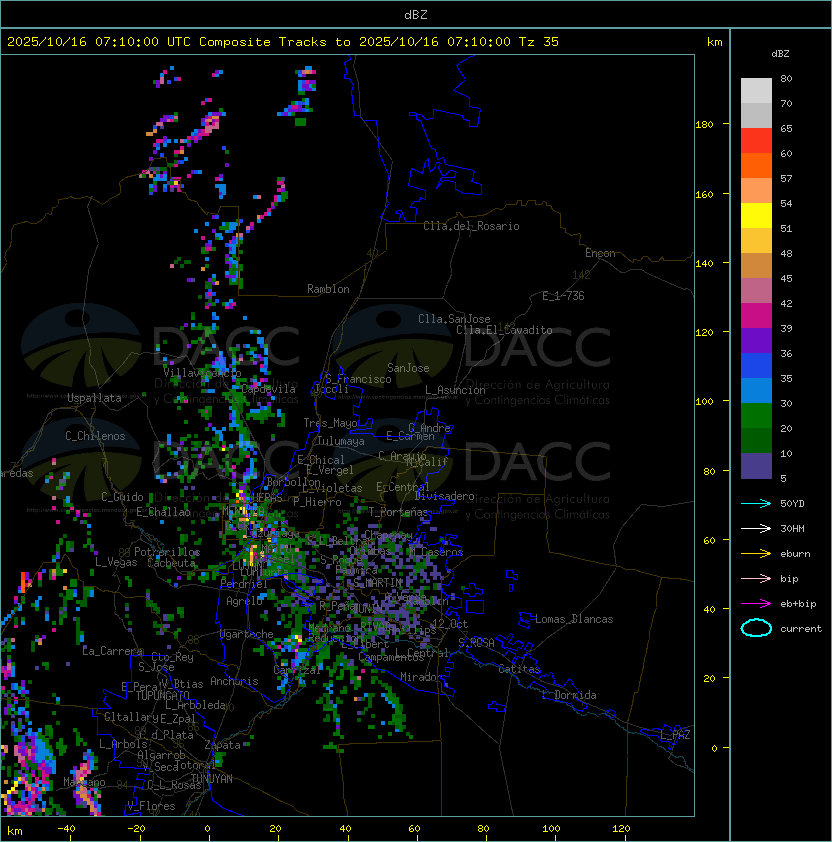The height and width of the screenshot is (842, 832).
Task: Click the Clla.El_Cavadito label
Action: tap(504, 330)
